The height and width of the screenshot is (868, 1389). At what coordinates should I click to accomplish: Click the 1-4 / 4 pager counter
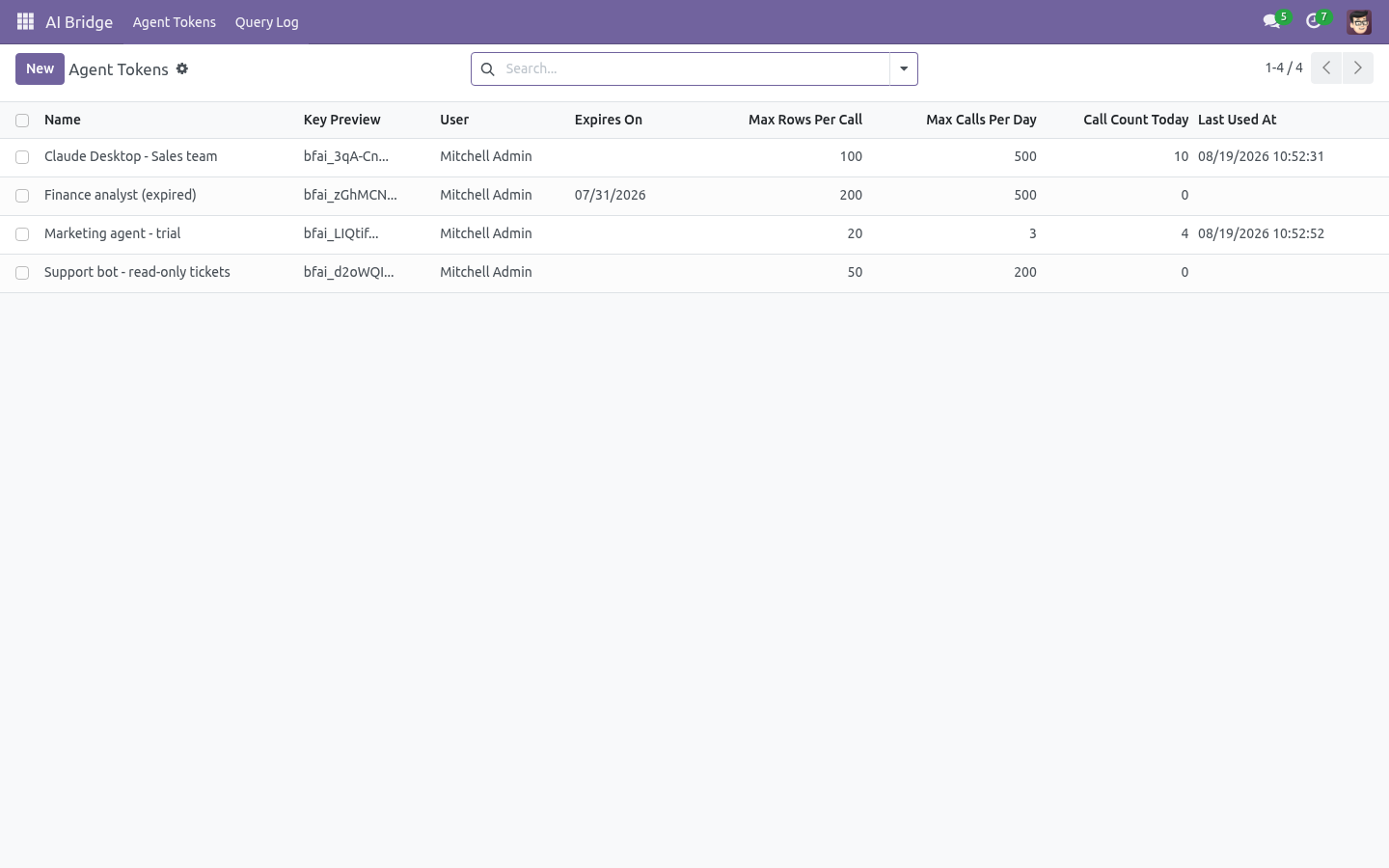click(1284, 68)
